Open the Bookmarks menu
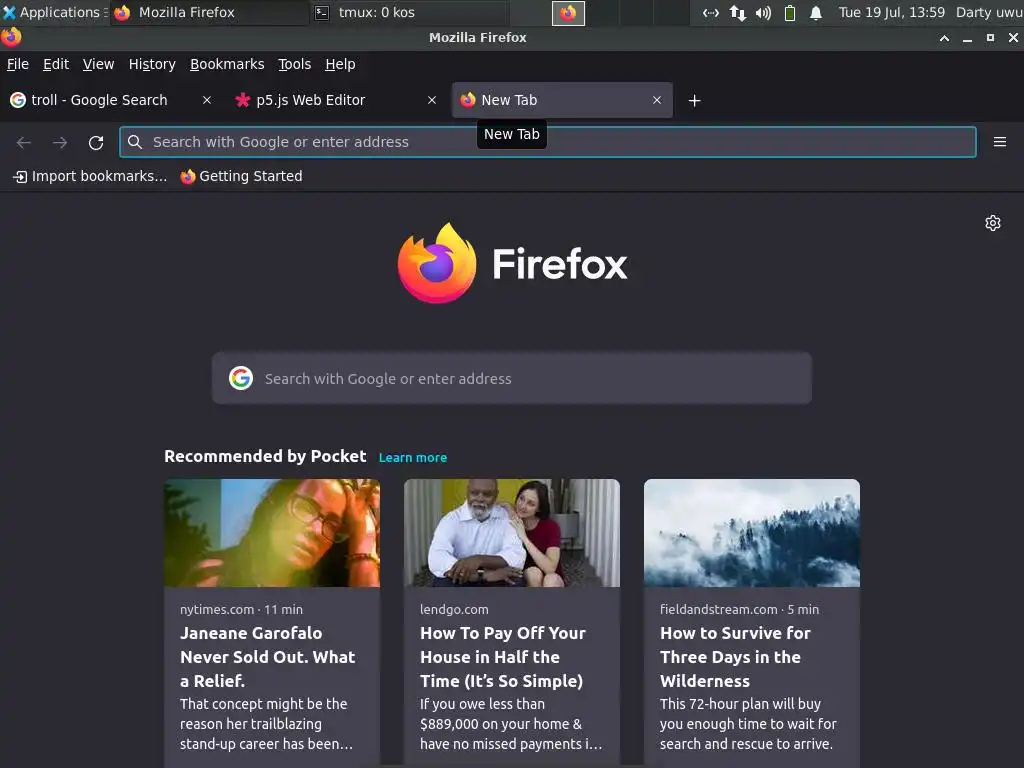 pyautogui.click(x=227, y=64)
